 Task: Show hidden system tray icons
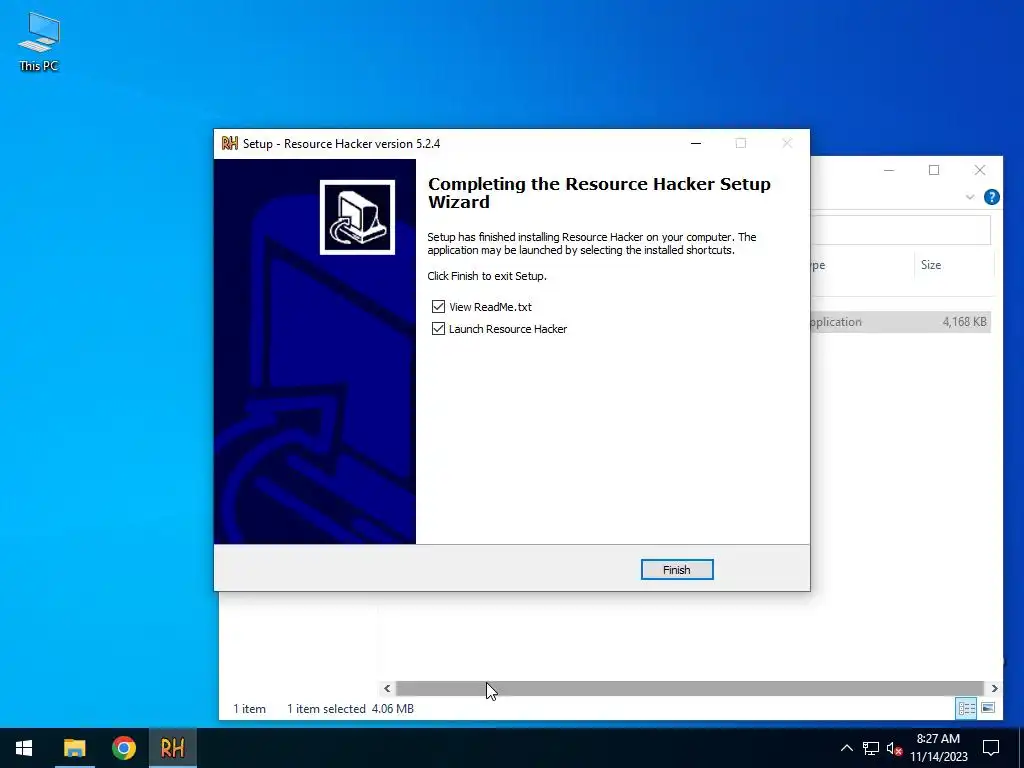[x=846, y=748]
